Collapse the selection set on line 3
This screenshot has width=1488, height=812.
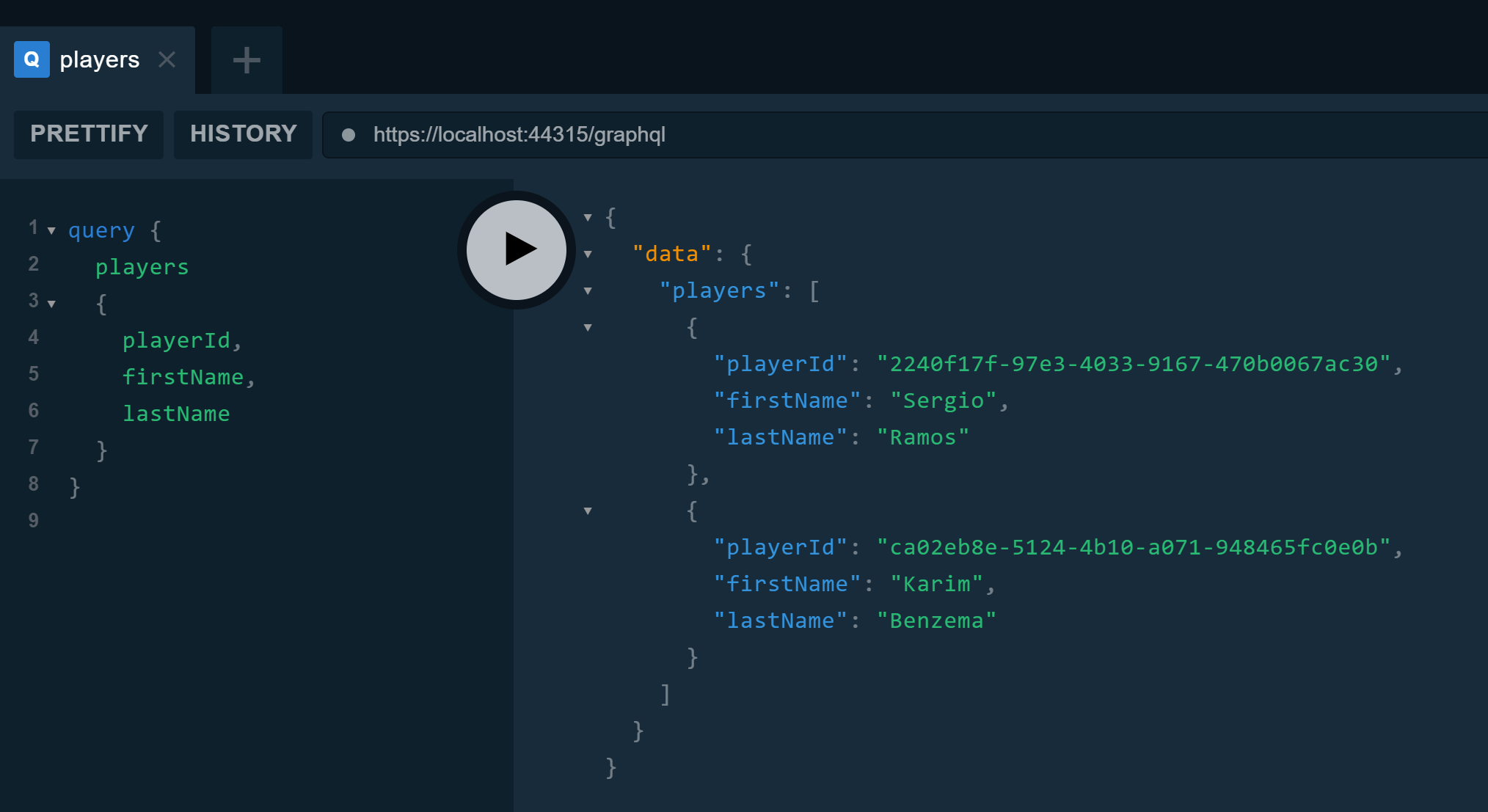pyautogui.click(x=51, y=304)
